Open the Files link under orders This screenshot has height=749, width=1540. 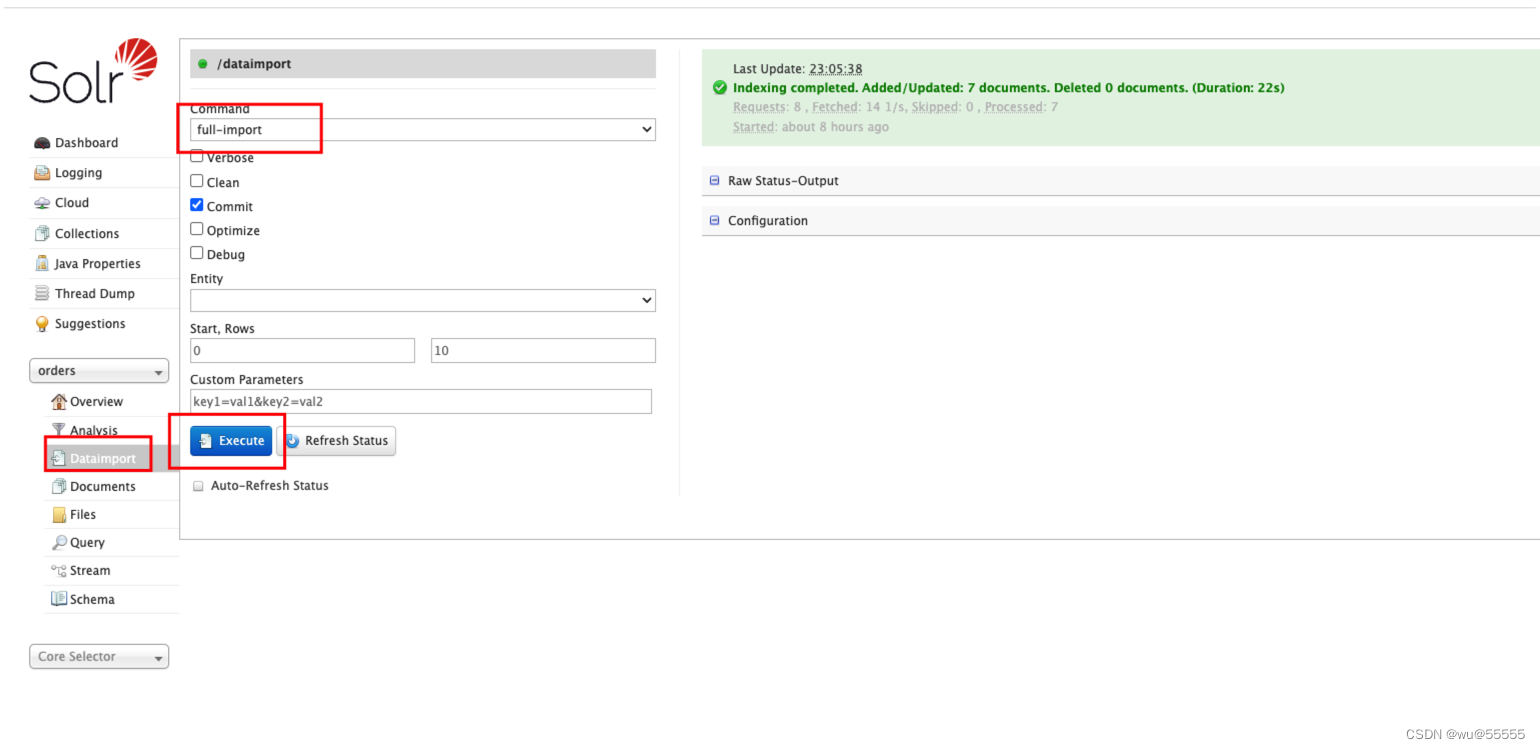(x=83, y=515)
